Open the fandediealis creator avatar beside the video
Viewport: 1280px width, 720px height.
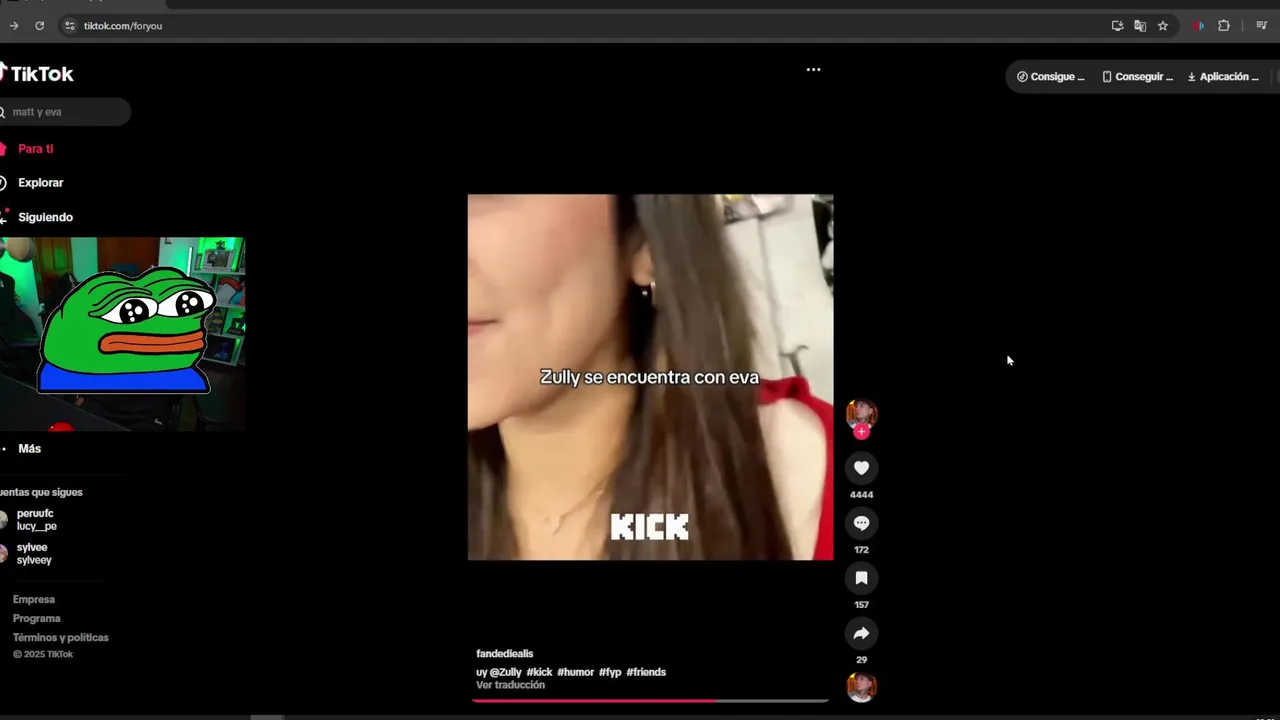(861, 413)
